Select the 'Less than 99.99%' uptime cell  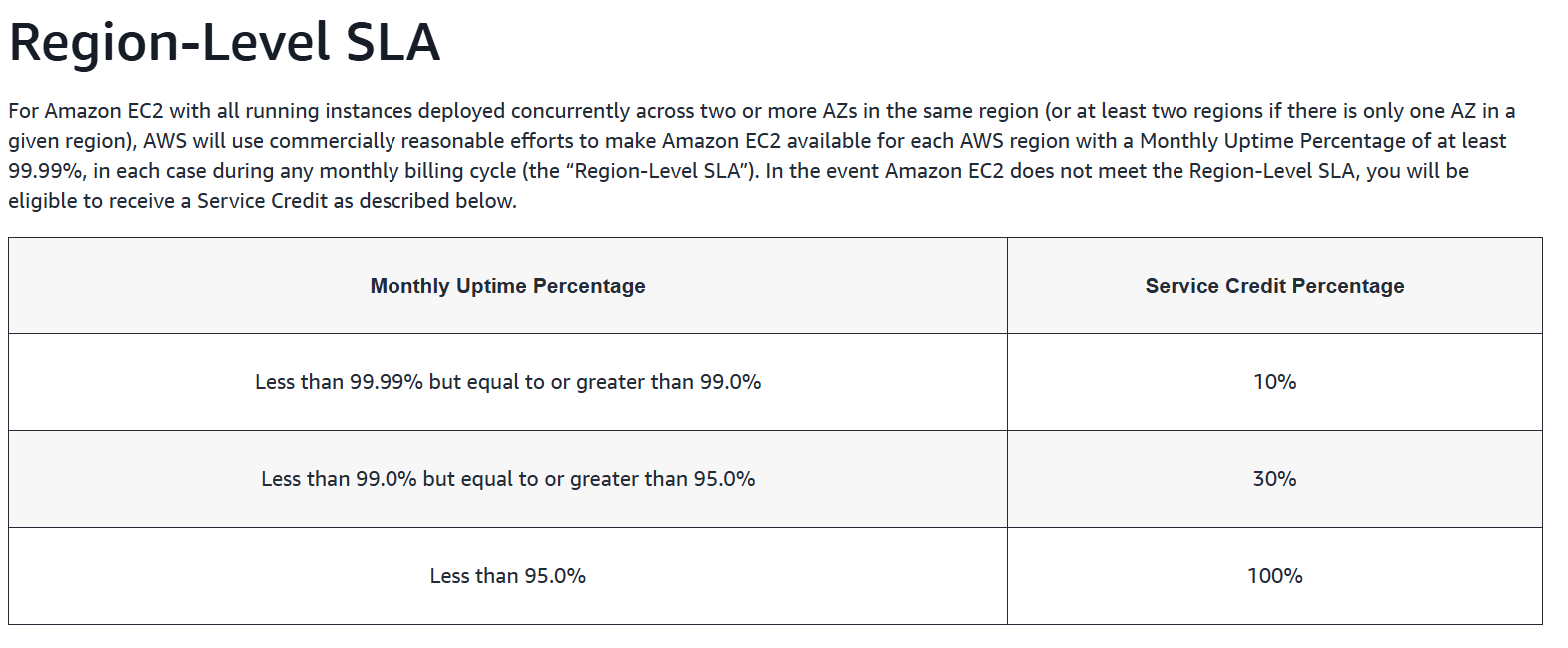pyautogui.click(x=507, y=382)
